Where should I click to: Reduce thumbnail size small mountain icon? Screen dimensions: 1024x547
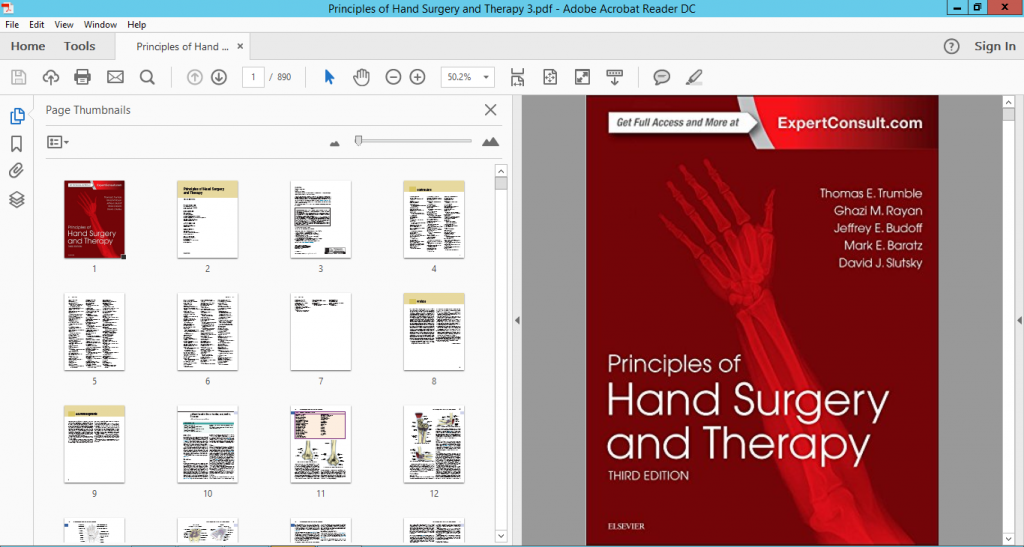click(x=335, y=143)
